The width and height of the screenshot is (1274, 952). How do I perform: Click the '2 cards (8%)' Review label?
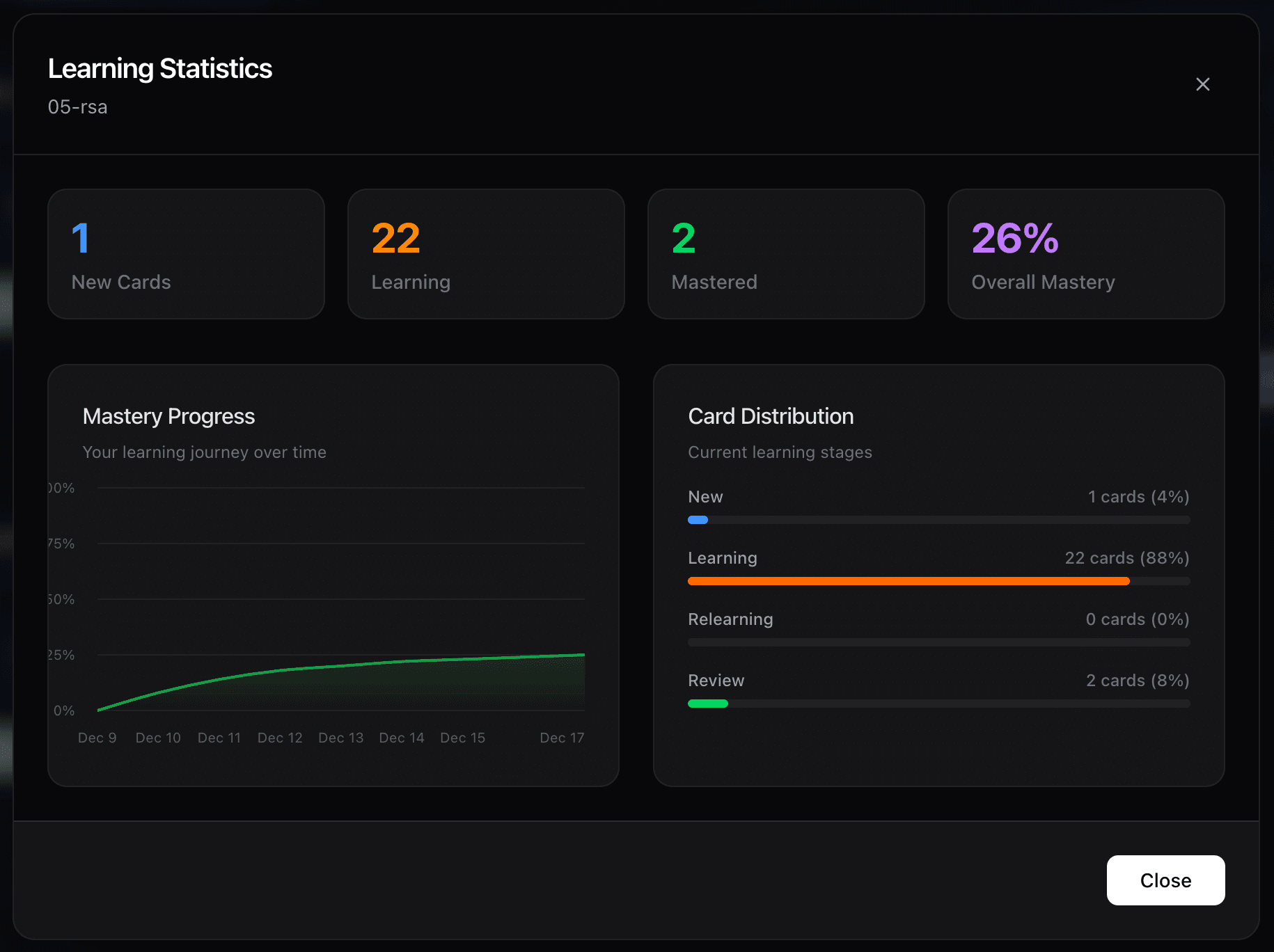pos(1137,681)
